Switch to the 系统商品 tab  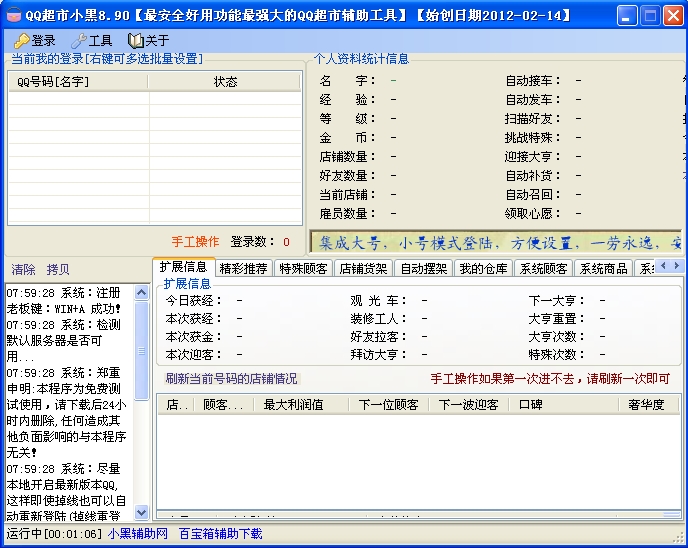[x=603, y=269]
